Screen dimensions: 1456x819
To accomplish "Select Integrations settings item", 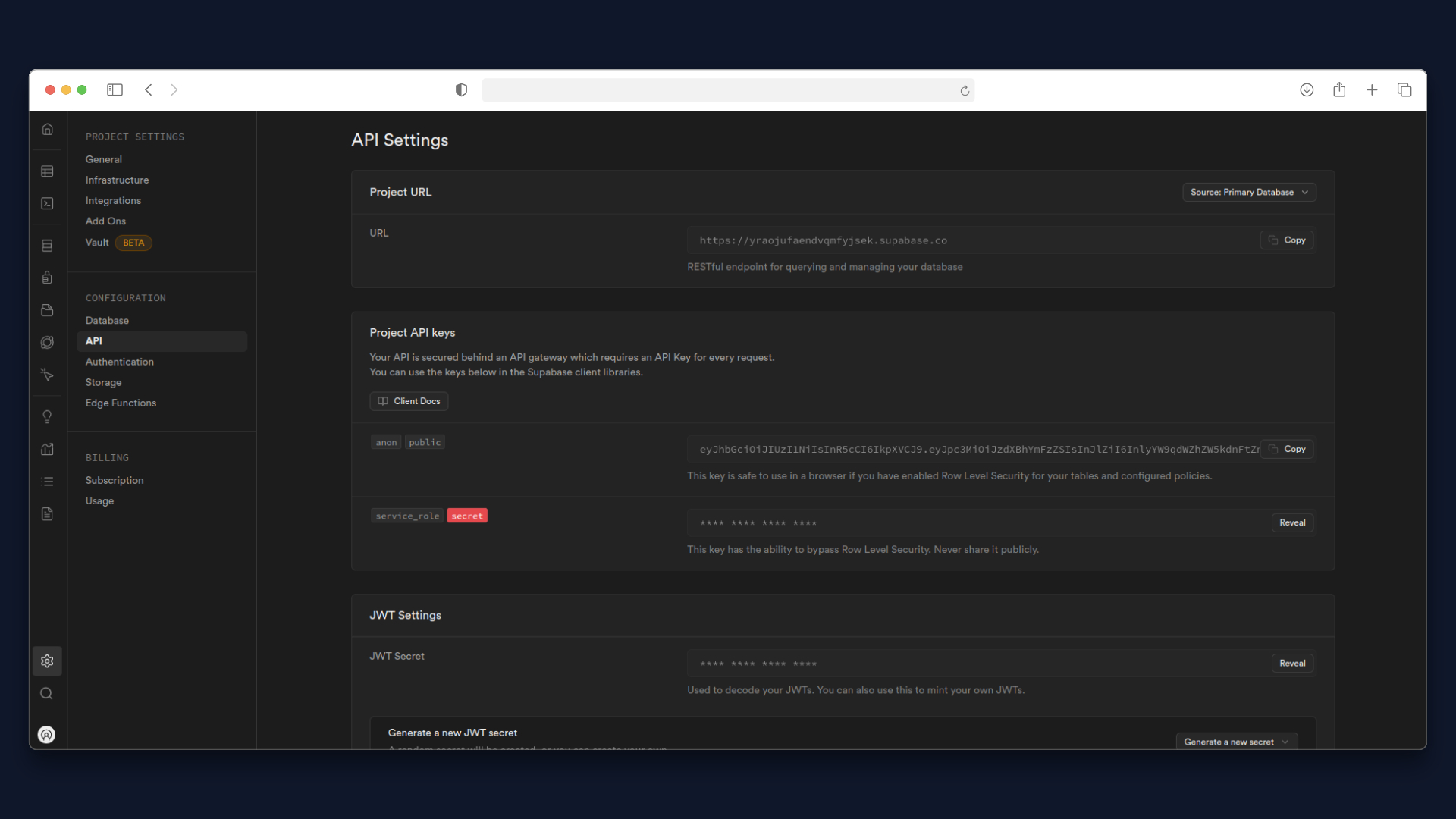I will point(113,200).
